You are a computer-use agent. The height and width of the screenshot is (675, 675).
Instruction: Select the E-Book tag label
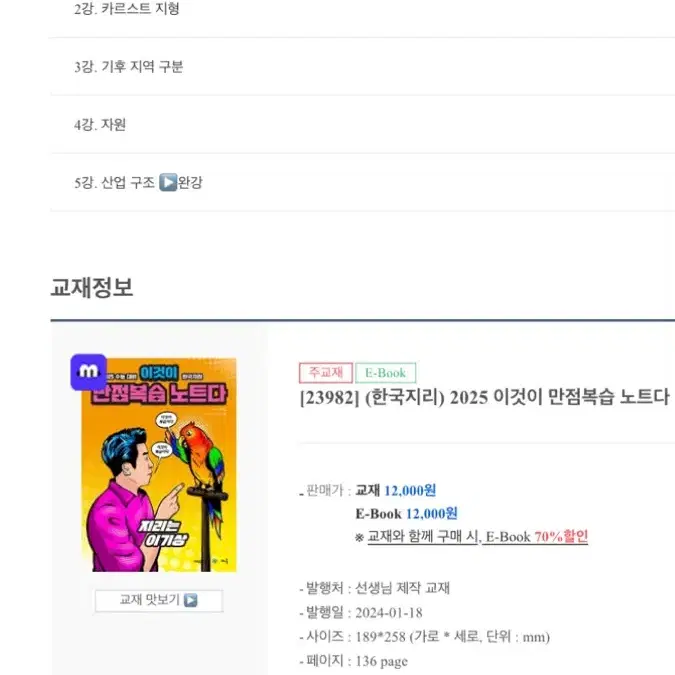(x=385, y=373)
